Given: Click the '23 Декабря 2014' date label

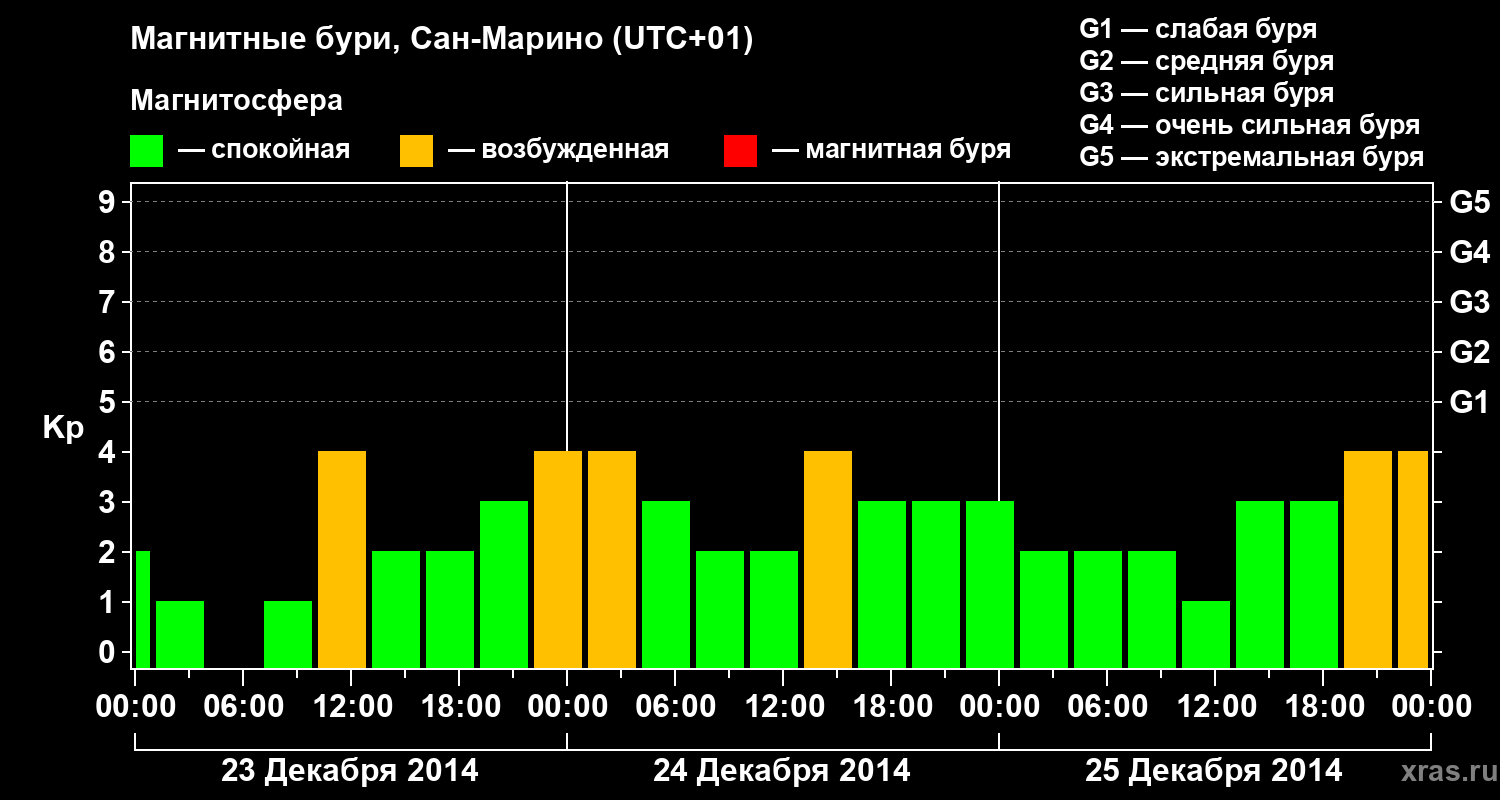Looking at the screenshot, I should pyautogui.click(x=350, y=771).
